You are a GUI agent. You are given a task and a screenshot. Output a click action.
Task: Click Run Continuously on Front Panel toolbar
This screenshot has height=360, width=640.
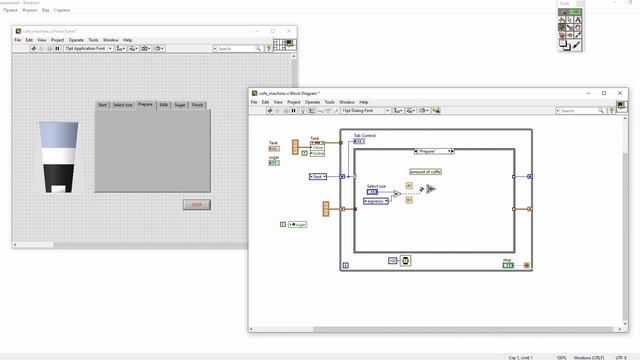pyautogui.click(x=42, y=49)
